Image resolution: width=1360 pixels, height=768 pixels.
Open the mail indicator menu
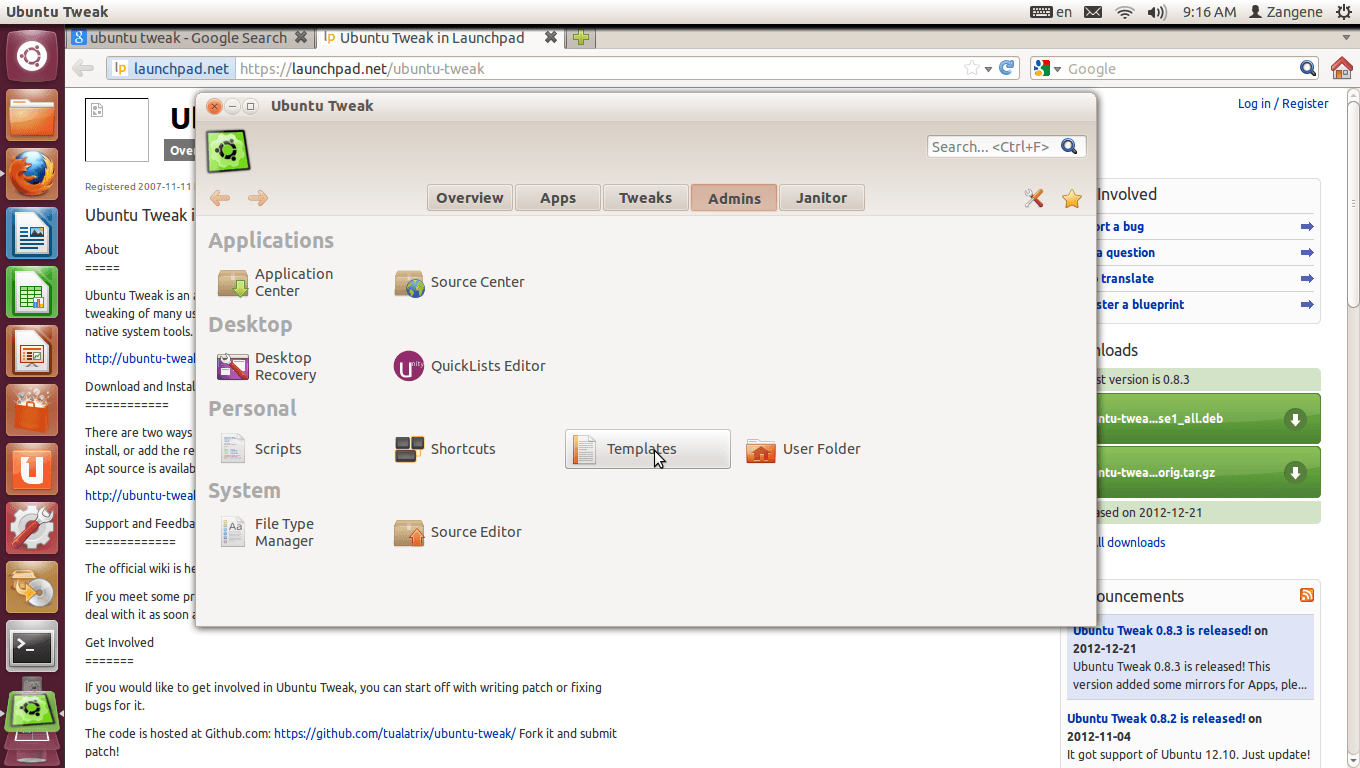pos(1093,12)
